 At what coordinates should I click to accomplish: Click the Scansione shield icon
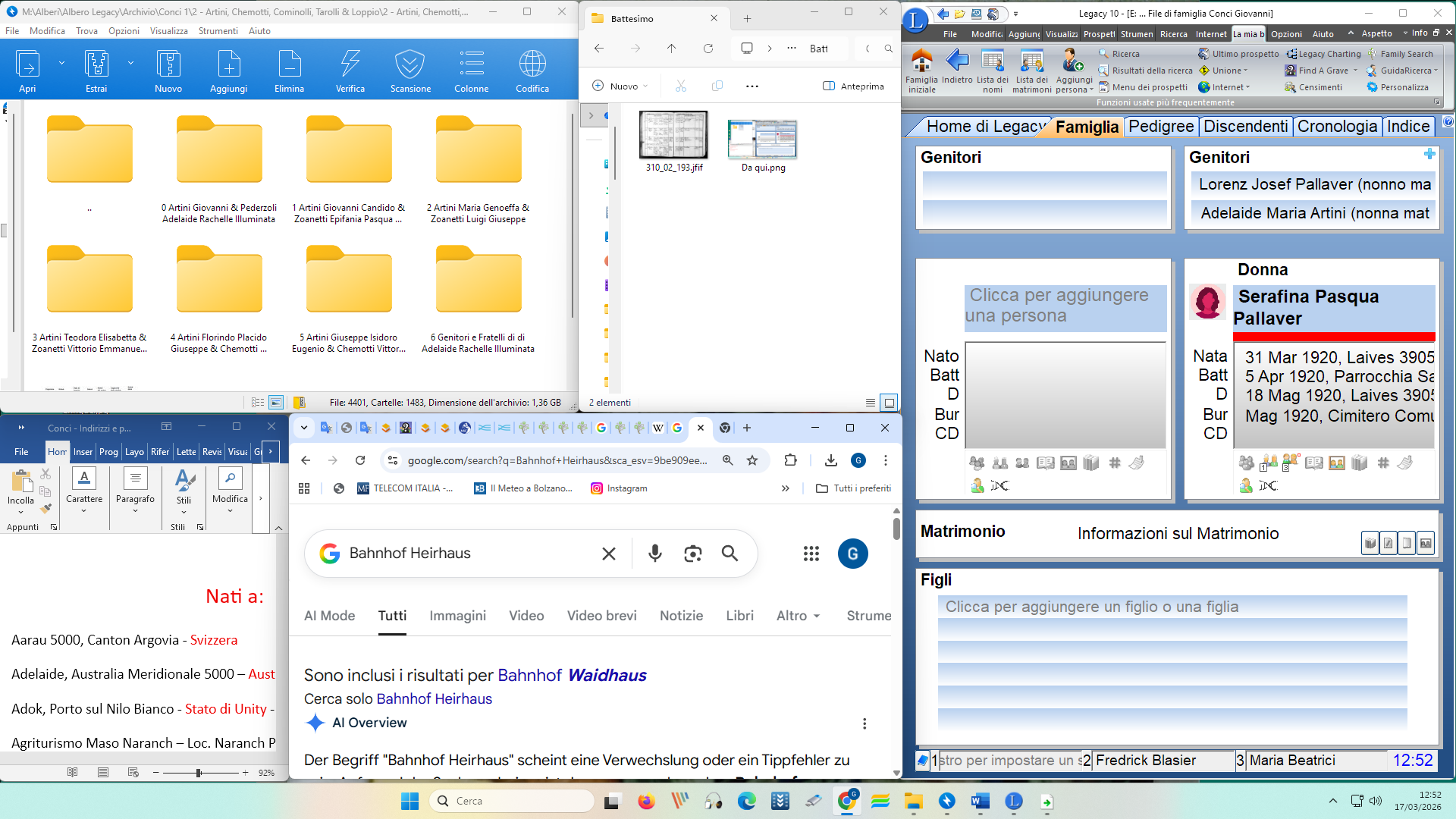click(409, 64)
